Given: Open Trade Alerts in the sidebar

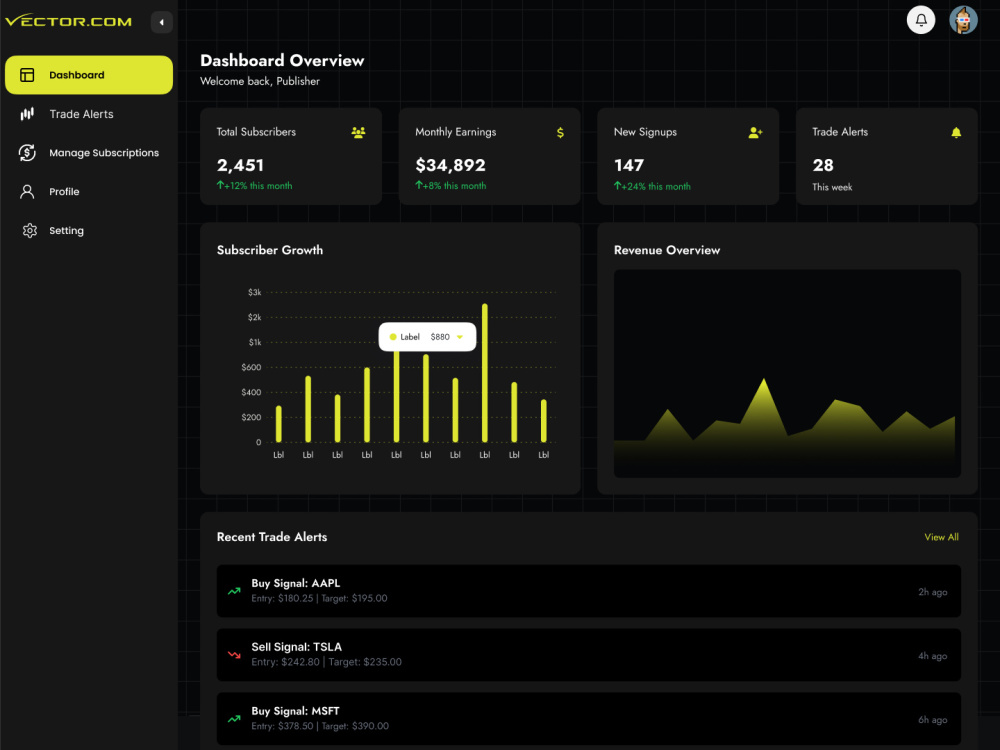Looking at the screenshot, I should pyautogui.click(x=82, y=114).
